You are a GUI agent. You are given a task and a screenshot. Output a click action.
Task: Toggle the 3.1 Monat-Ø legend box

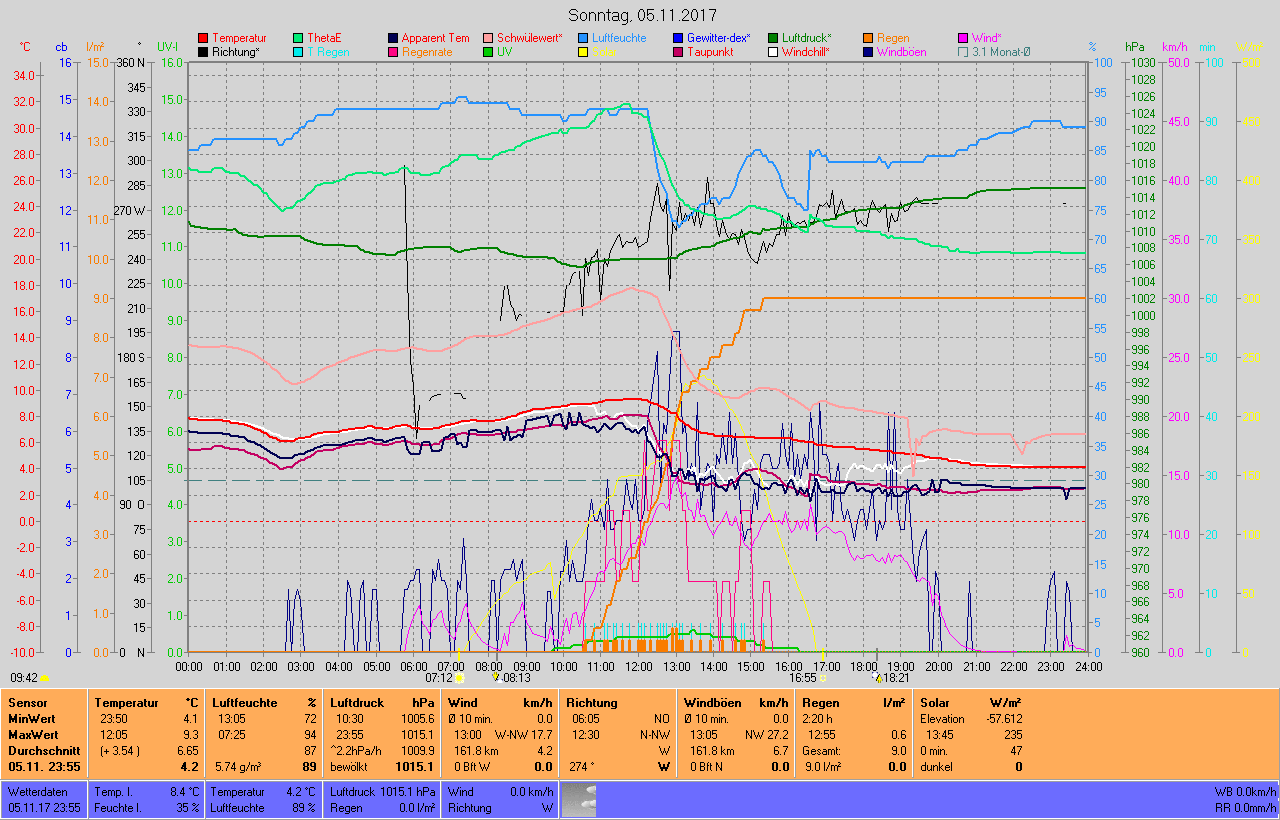coord(963,52)
